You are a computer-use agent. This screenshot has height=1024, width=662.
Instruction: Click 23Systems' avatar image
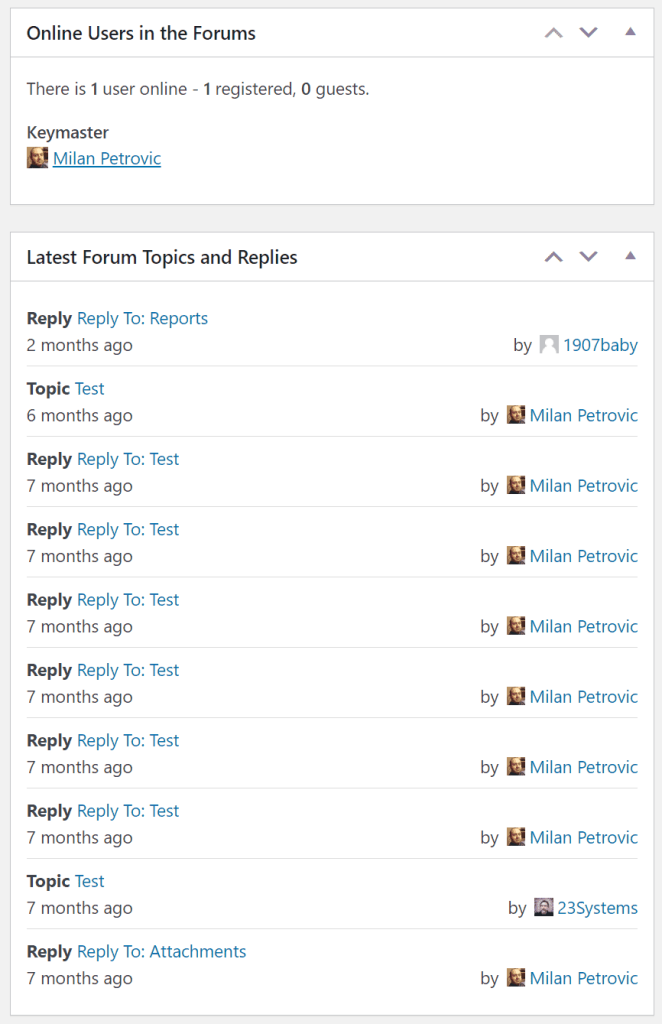click(x=545, y=907)
